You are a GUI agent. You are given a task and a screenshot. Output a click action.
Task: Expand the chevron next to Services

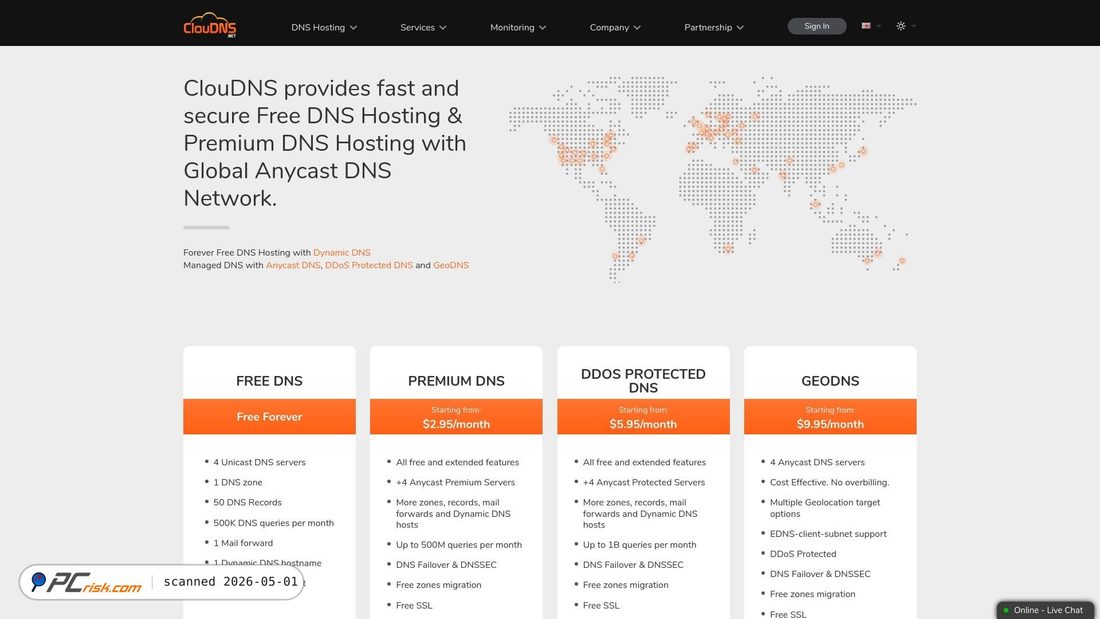point(443,28)
